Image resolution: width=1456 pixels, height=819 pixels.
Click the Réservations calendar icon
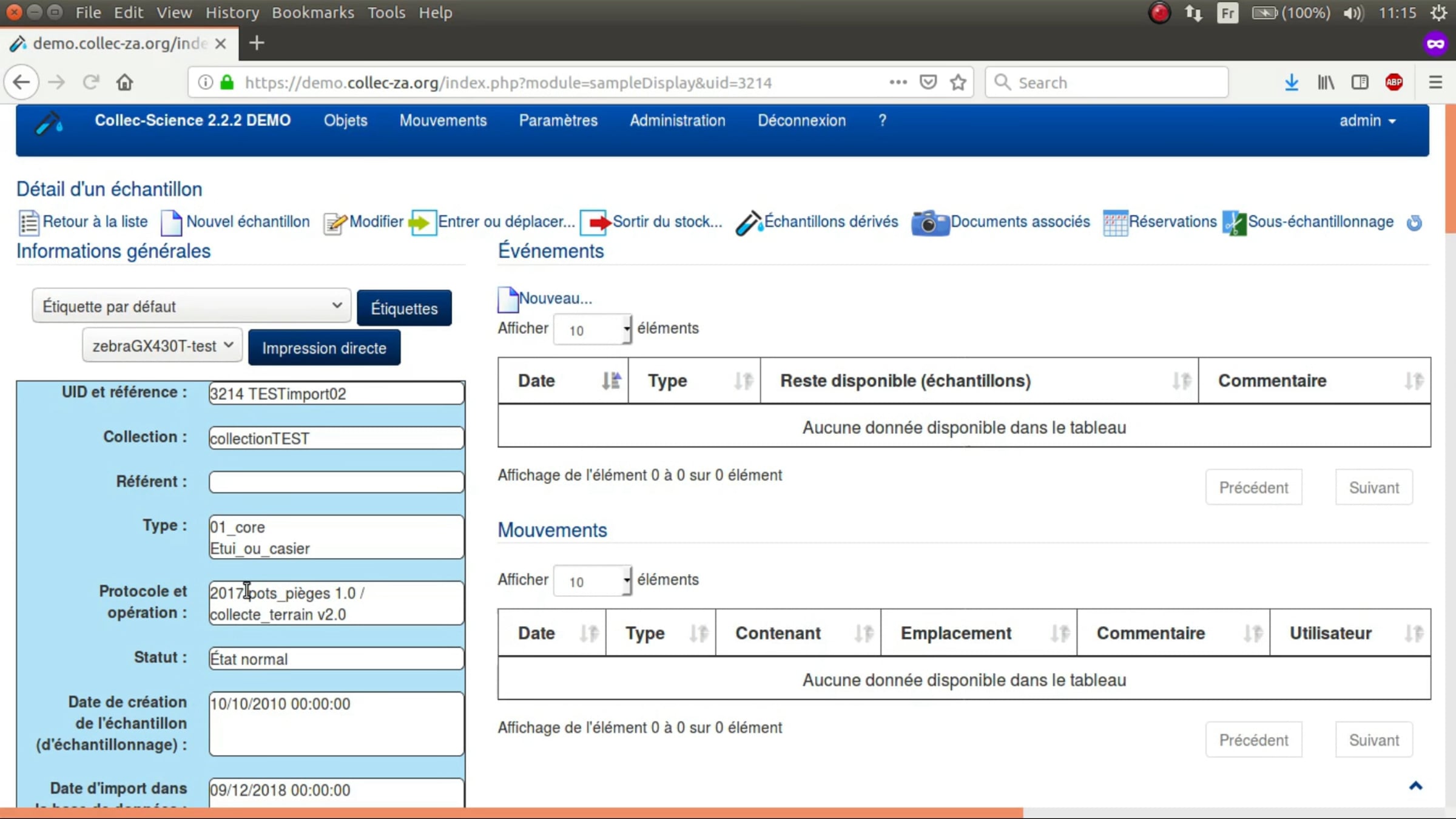coord(1115,223)
